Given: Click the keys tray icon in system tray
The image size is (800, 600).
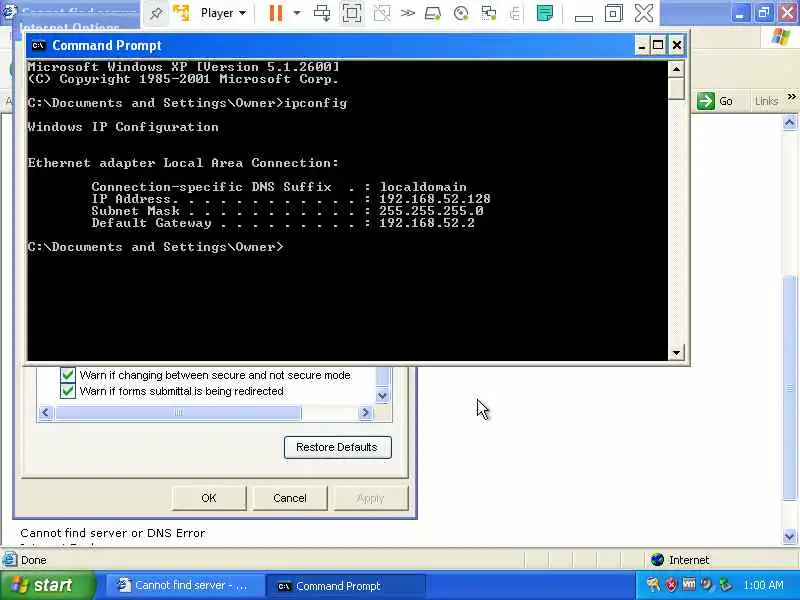Looking at the screenshot, I should [653, 585].
